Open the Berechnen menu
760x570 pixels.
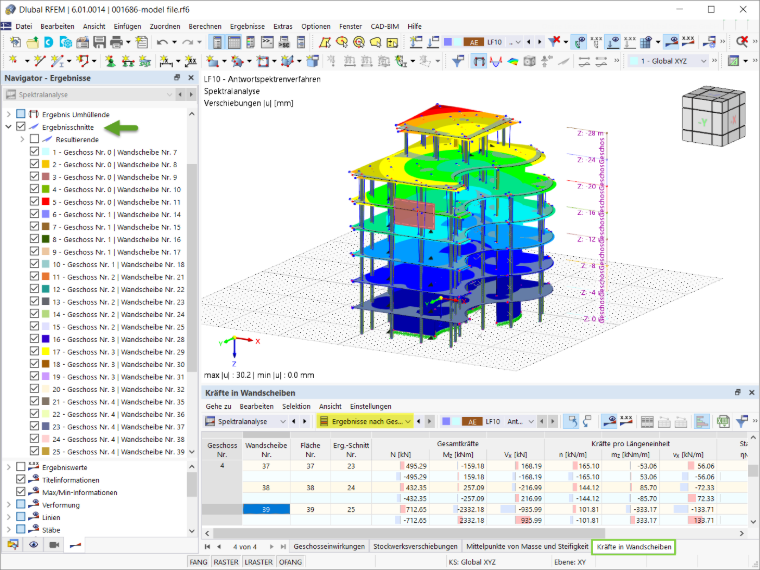click(x=205, y=26)
